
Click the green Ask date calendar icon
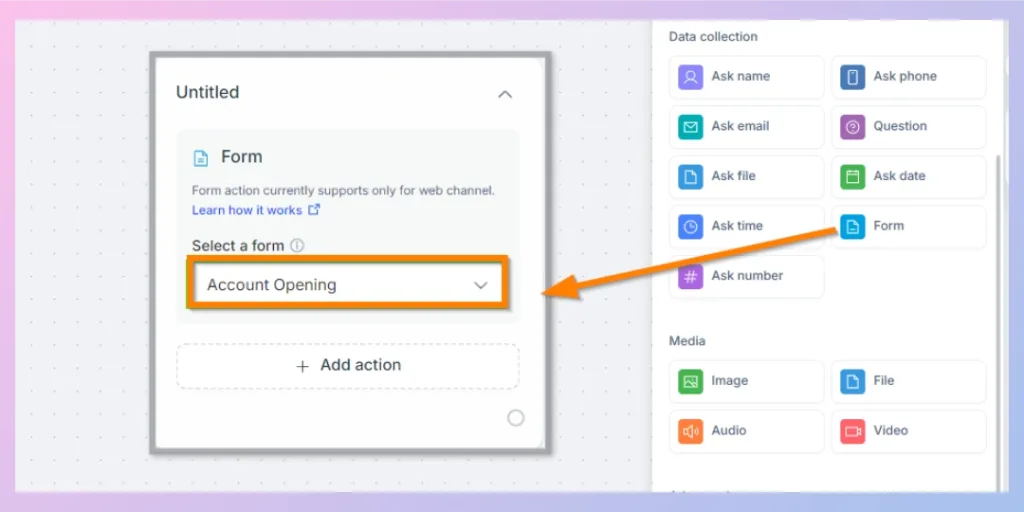point(852,176)
